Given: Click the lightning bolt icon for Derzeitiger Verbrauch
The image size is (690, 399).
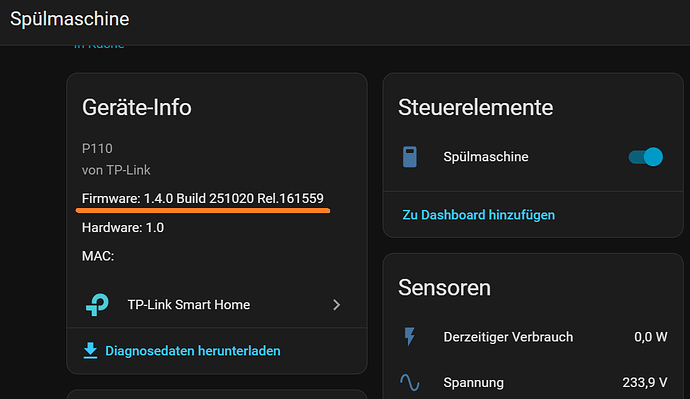Looking at the screenshot, I should (x=410, y=337).
